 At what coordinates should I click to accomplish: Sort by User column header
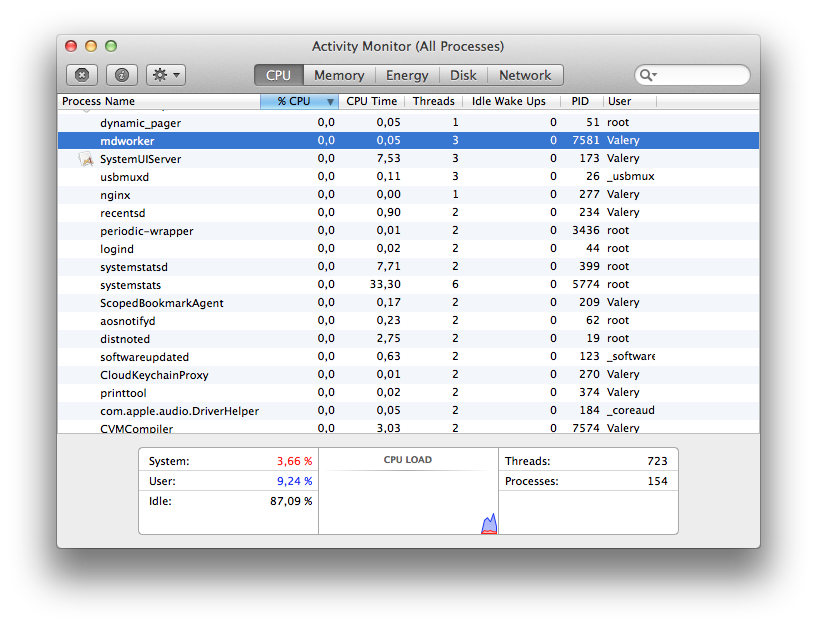click(630, 101)
